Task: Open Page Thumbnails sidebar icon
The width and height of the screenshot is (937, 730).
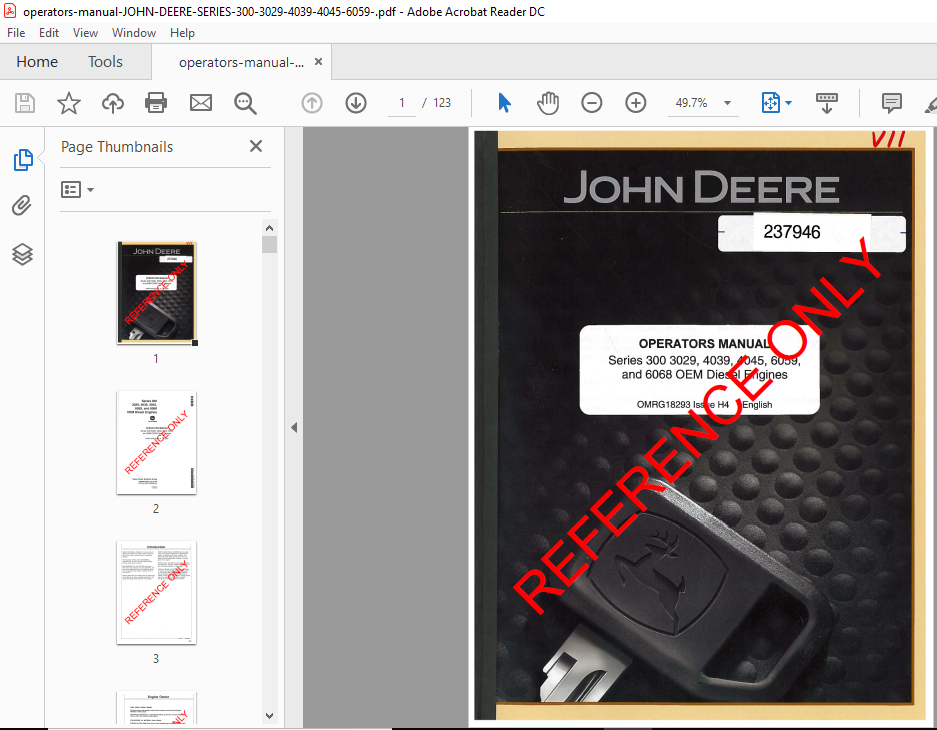Action: pyautogui.click(x=23, y=160)
